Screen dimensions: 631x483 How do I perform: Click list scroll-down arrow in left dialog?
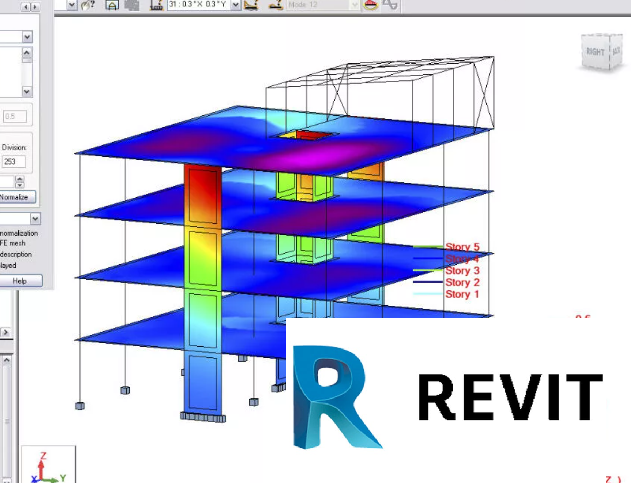tap(27, 91)
